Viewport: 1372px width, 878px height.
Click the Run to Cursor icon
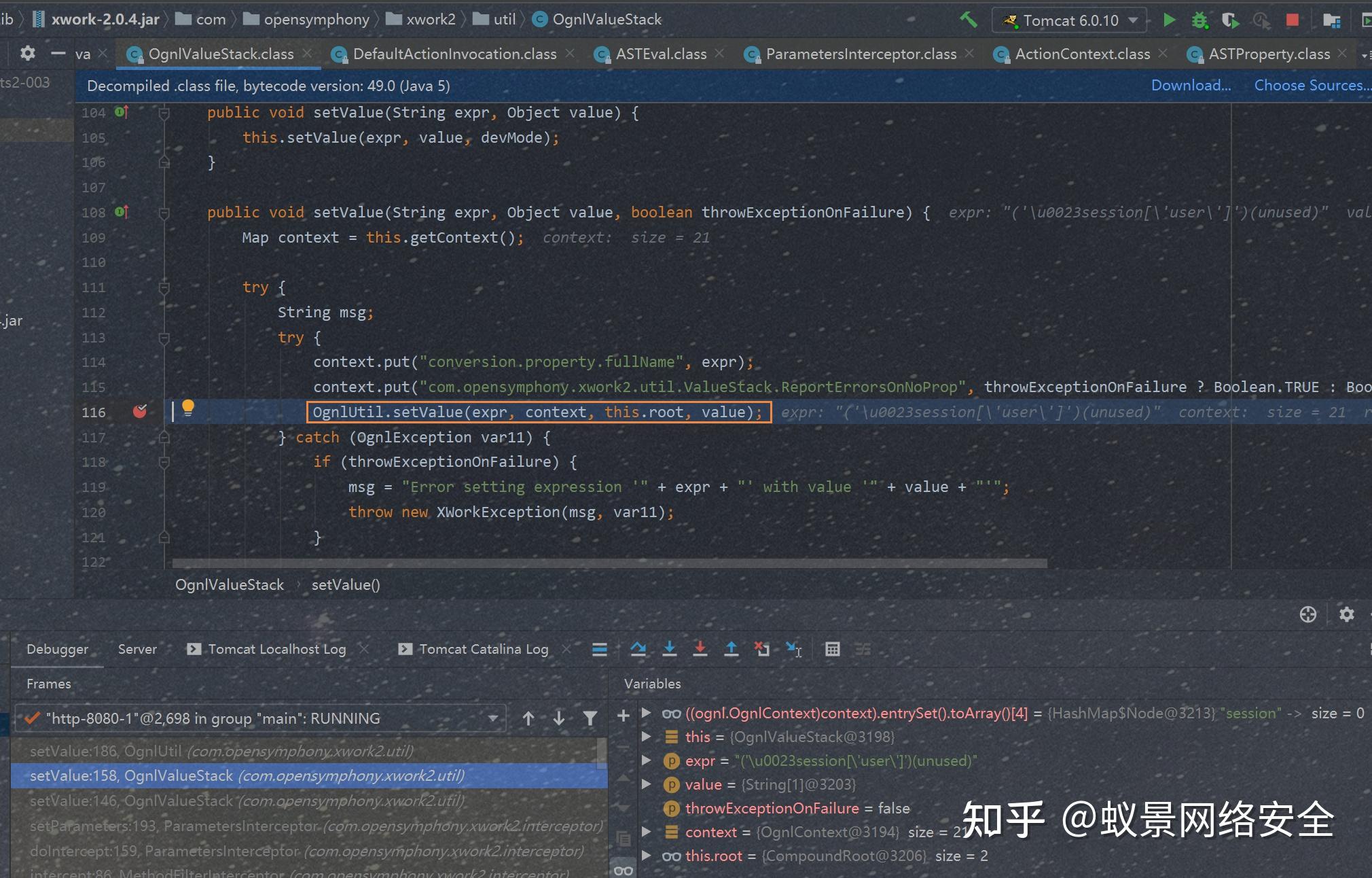[793, 649]
